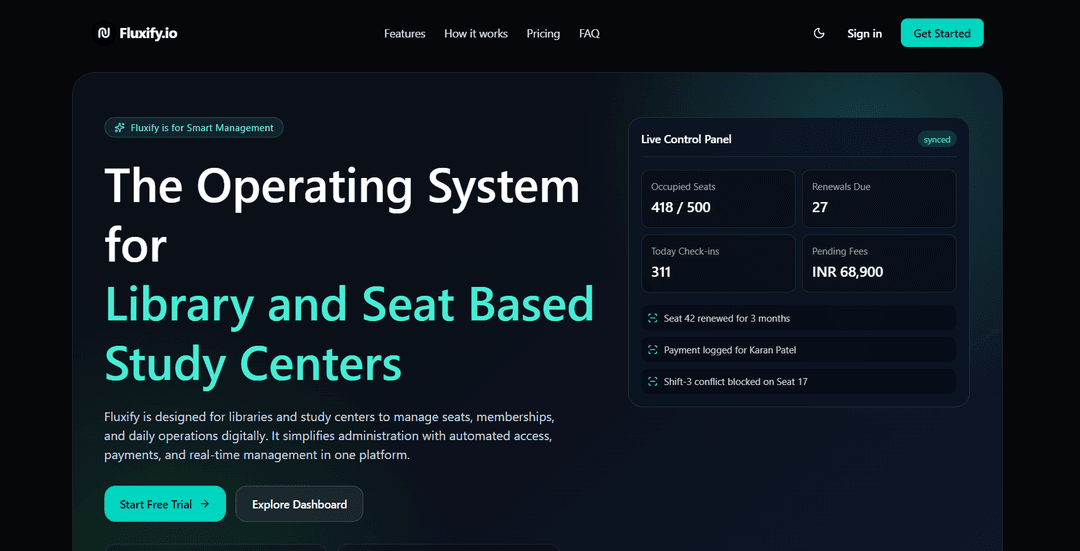This screenshot has width=1080, height=551.
Task: Select the Pending Fees card
Action: click(x=878, y=263)
